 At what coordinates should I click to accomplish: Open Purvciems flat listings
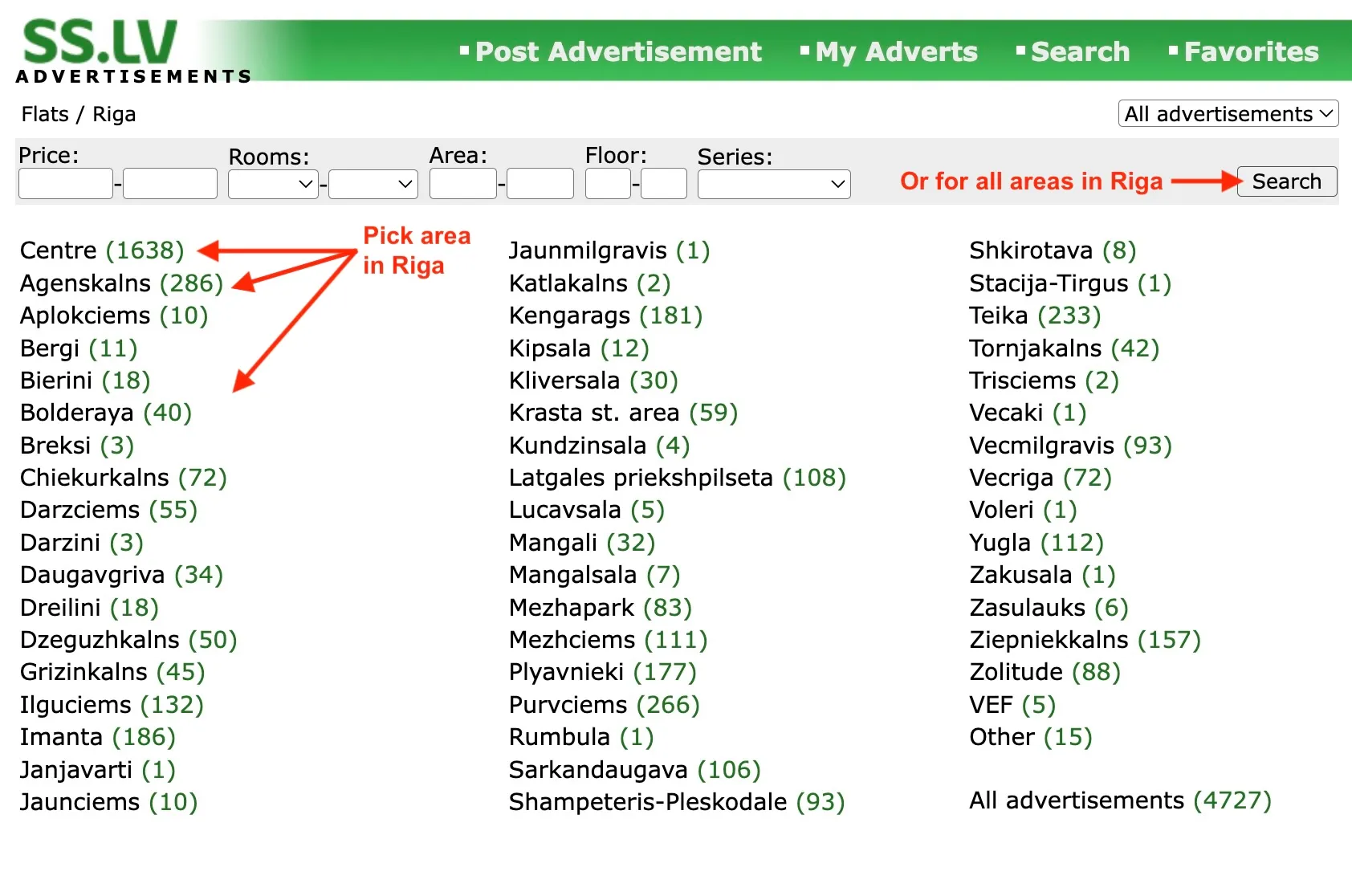pos(568,705)
